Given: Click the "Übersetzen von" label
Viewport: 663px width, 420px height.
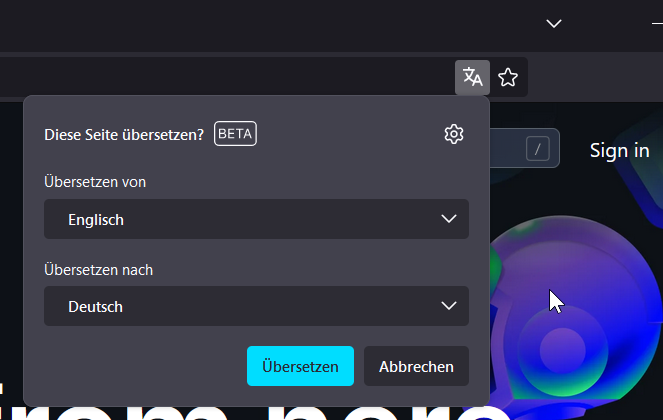Looking at the screenshot, I should point(95,182).
